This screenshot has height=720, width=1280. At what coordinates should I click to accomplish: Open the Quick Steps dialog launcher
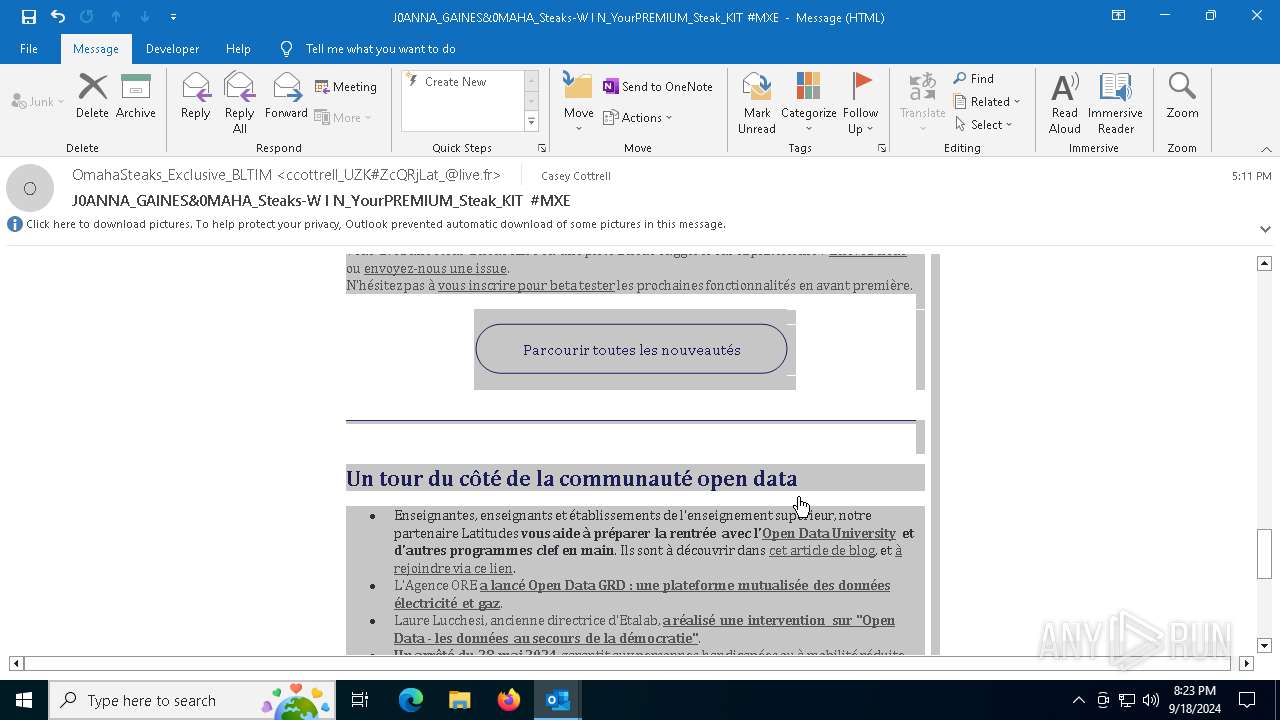(542, 148)
